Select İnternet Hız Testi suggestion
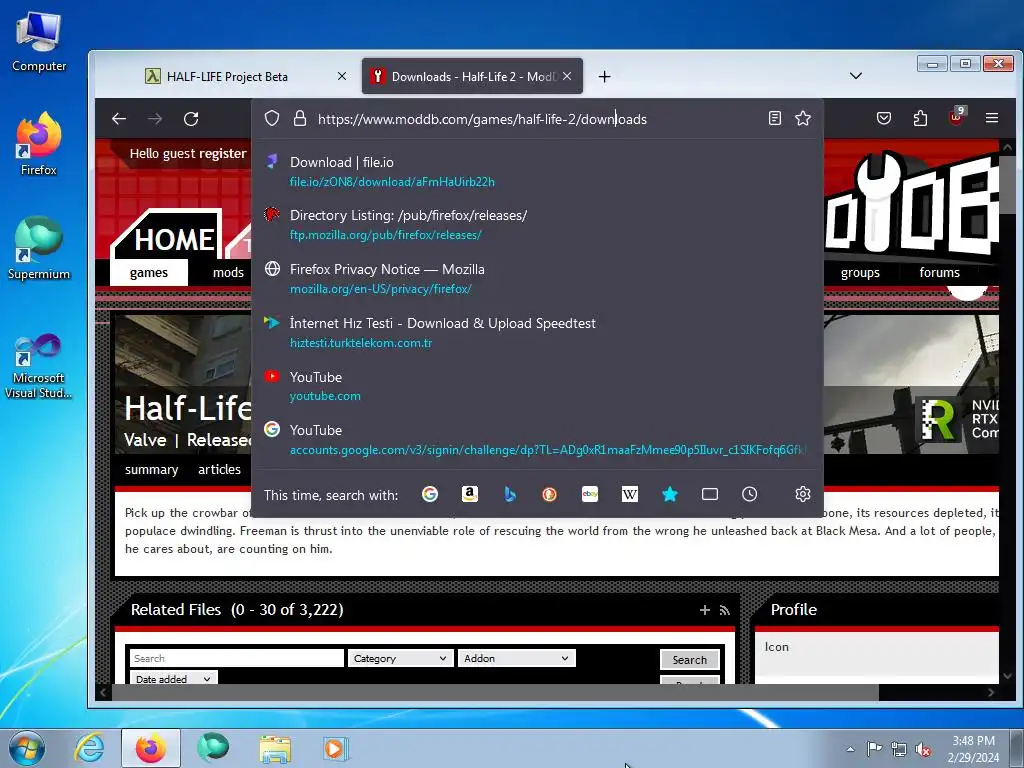The width and height of the screenshot is (1024, 768). pyautogui.click(x=537, y=332)
